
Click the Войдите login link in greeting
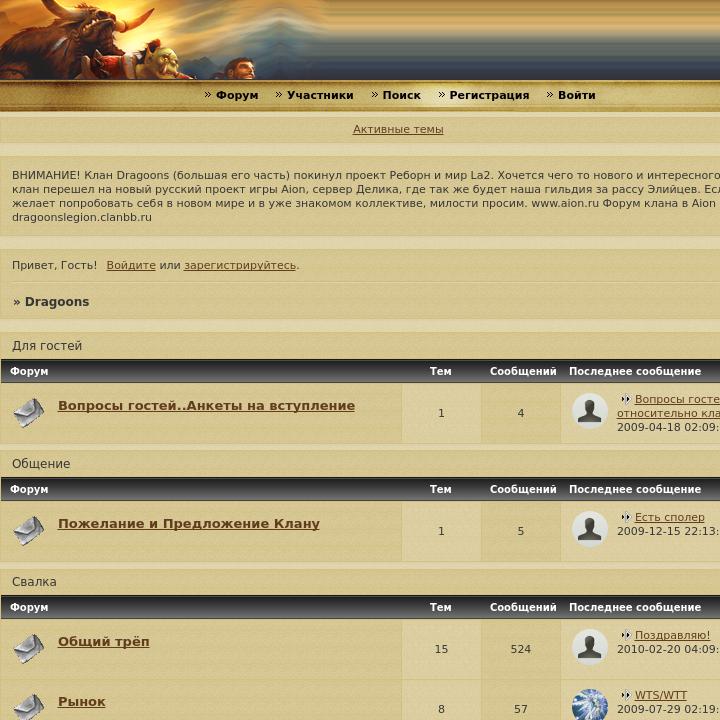point(131,265)
